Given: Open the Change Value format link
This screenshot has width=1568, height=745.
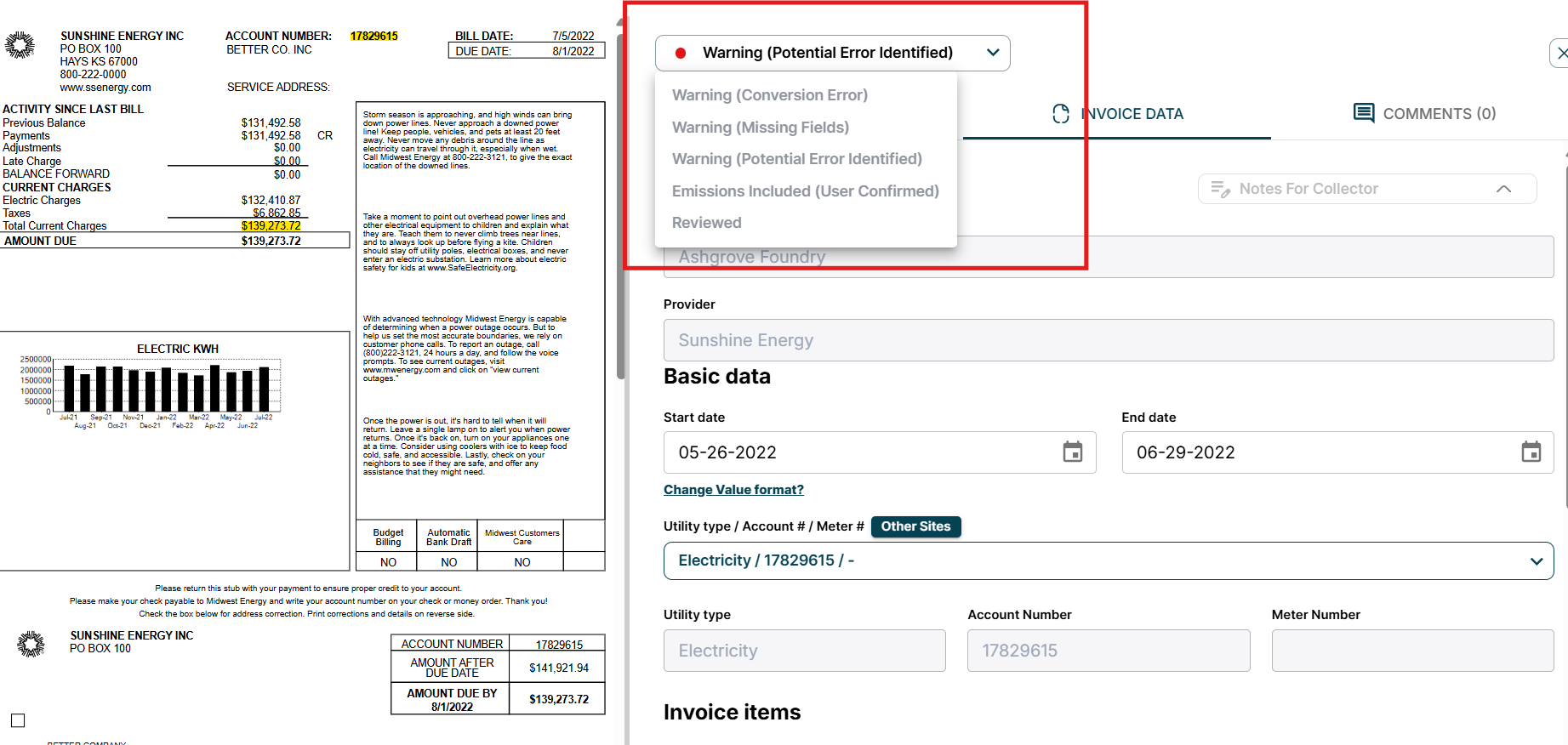Looking at the screenshot, I should (x=733, y=490).
